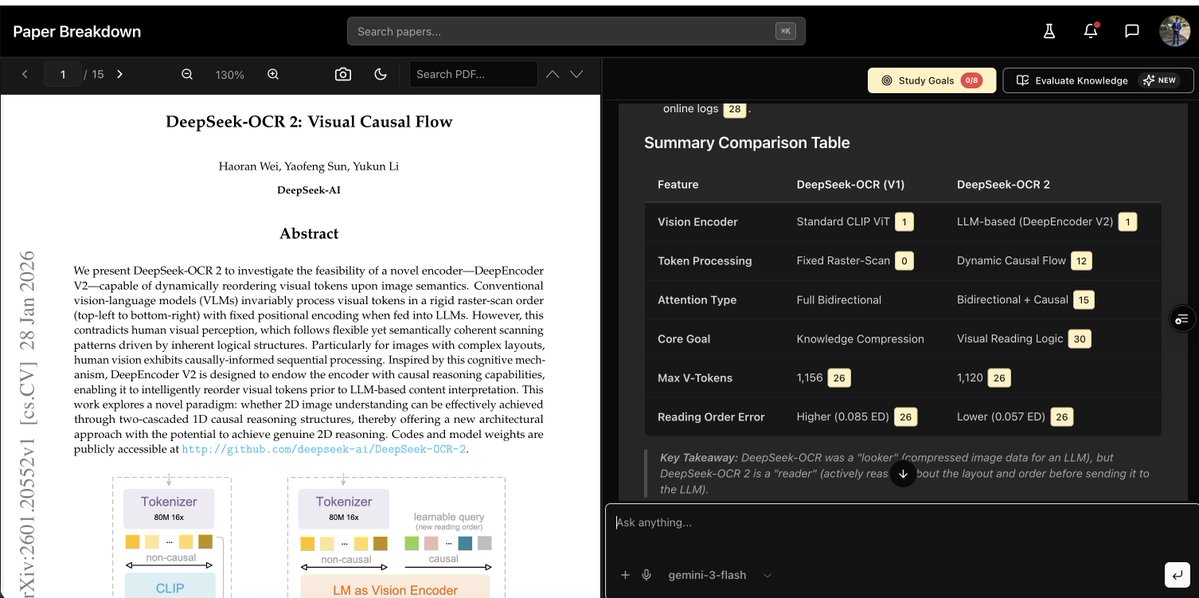Select the Token Processing row label
Screen dimensions: 1199x598
704,261
